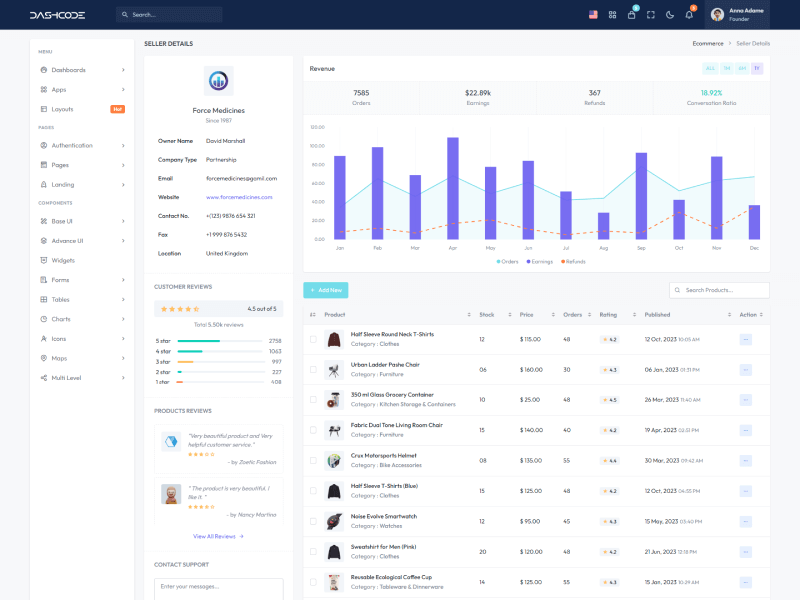The height and width of the screenshot is (600, 800).
Task: Click the Widgets sidebar icon
Action: click(x=43, y=260)
